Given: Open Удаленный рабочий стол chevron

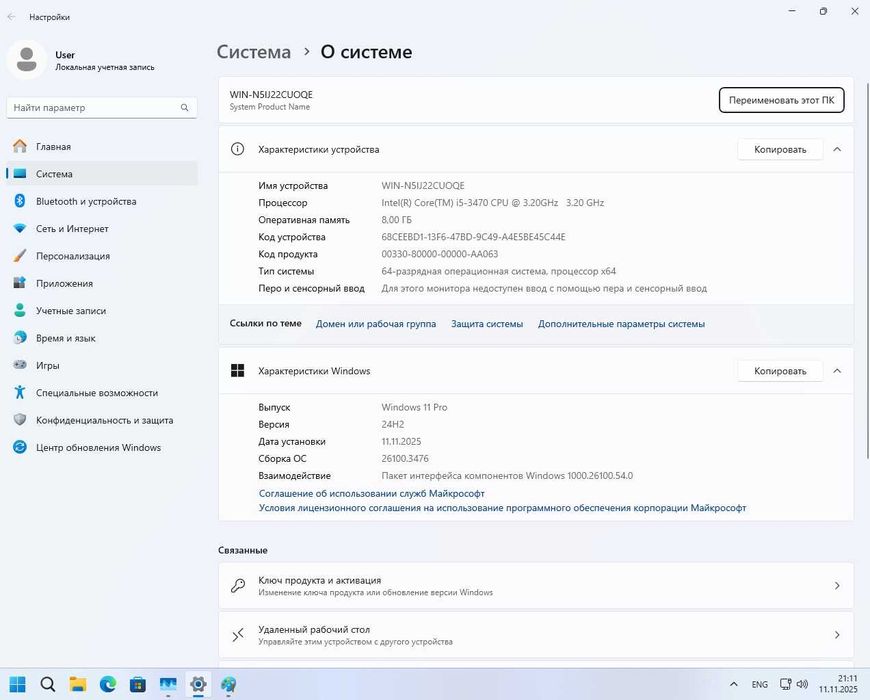Looking at the screenshot, I should [837, 635].
